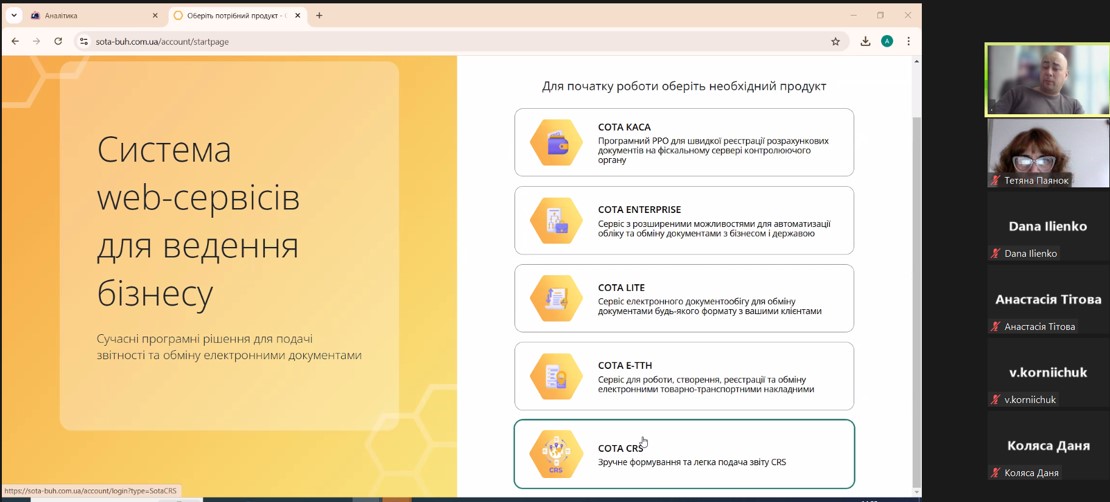Minimize the browser window
This screenshot has width=1110, height=502.
854,15
